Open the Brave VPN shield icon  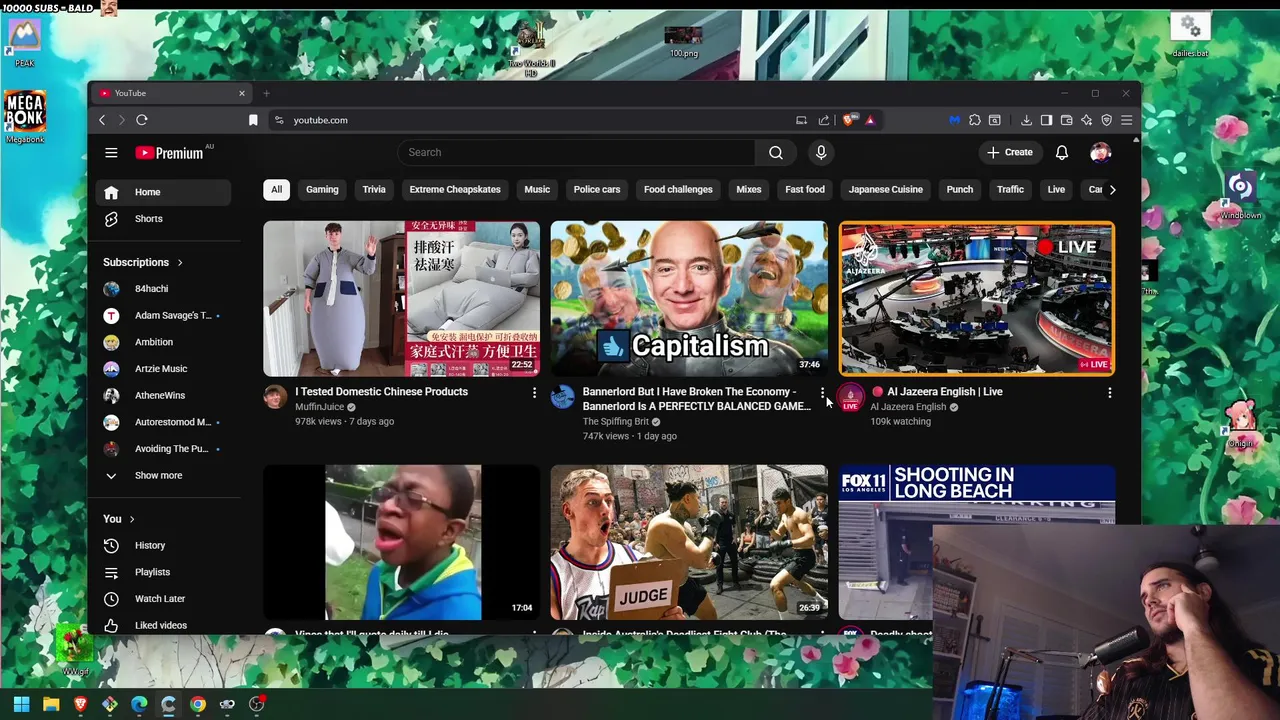point(1106,120)
